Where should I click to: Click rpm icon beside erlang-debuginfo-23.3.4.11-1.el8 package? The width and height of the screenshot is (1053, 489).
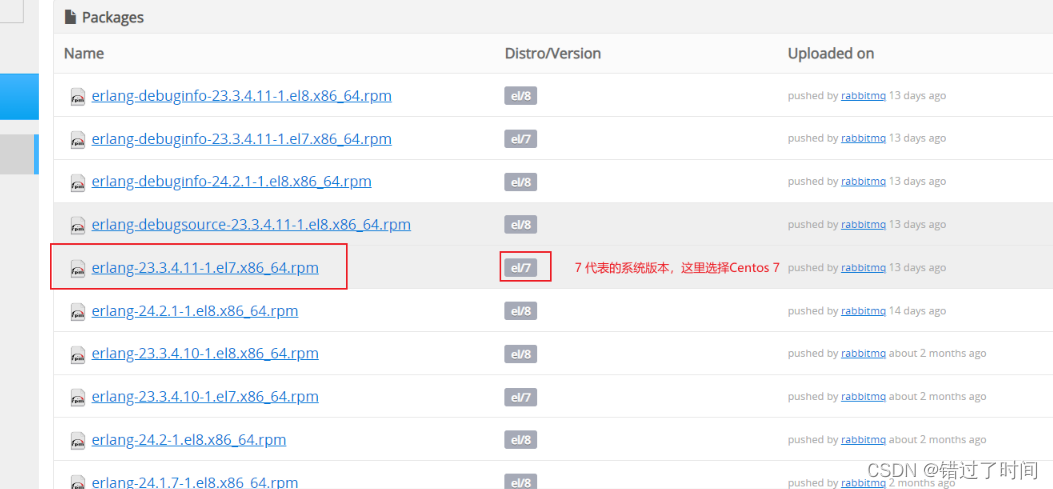pos(78,97)
